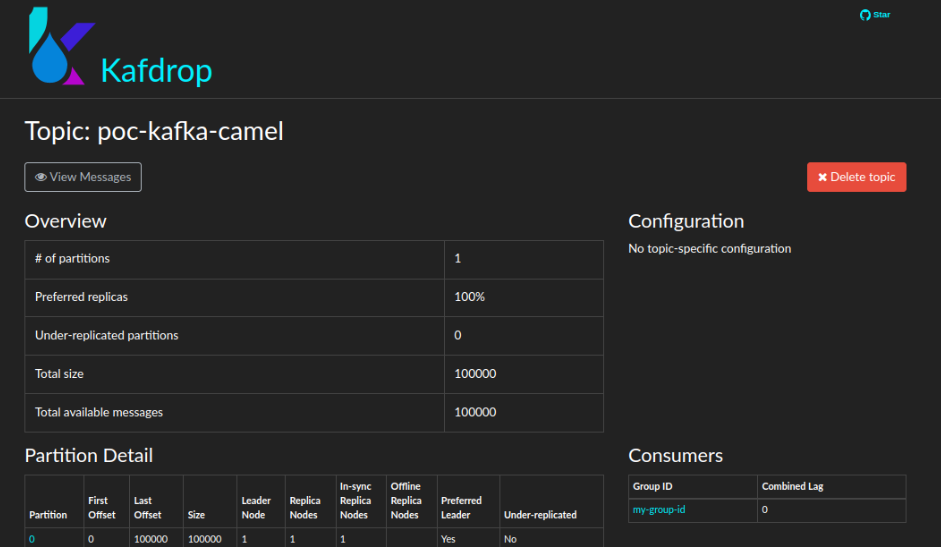Click 'Total available messages' row label
941x547 pixels.
(99, 413)
